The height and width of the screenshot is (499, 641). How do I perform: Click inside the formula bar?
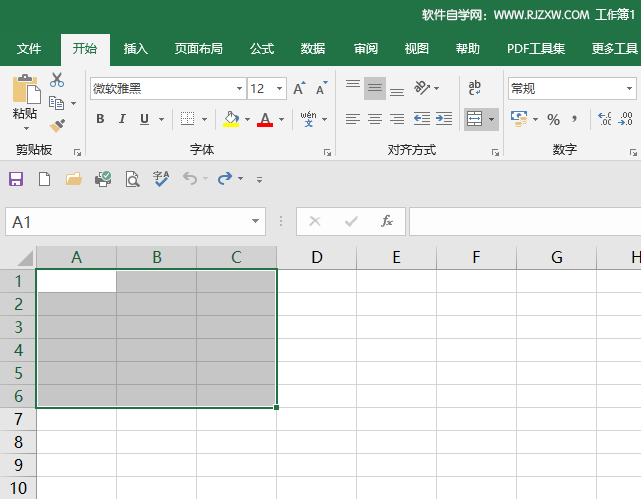pyautogui.click(x=525, y=221)
